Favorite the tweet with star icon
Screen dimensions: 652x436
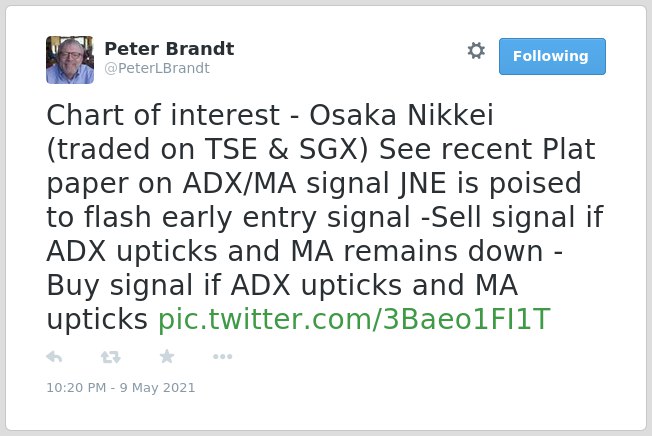(167, 356)
